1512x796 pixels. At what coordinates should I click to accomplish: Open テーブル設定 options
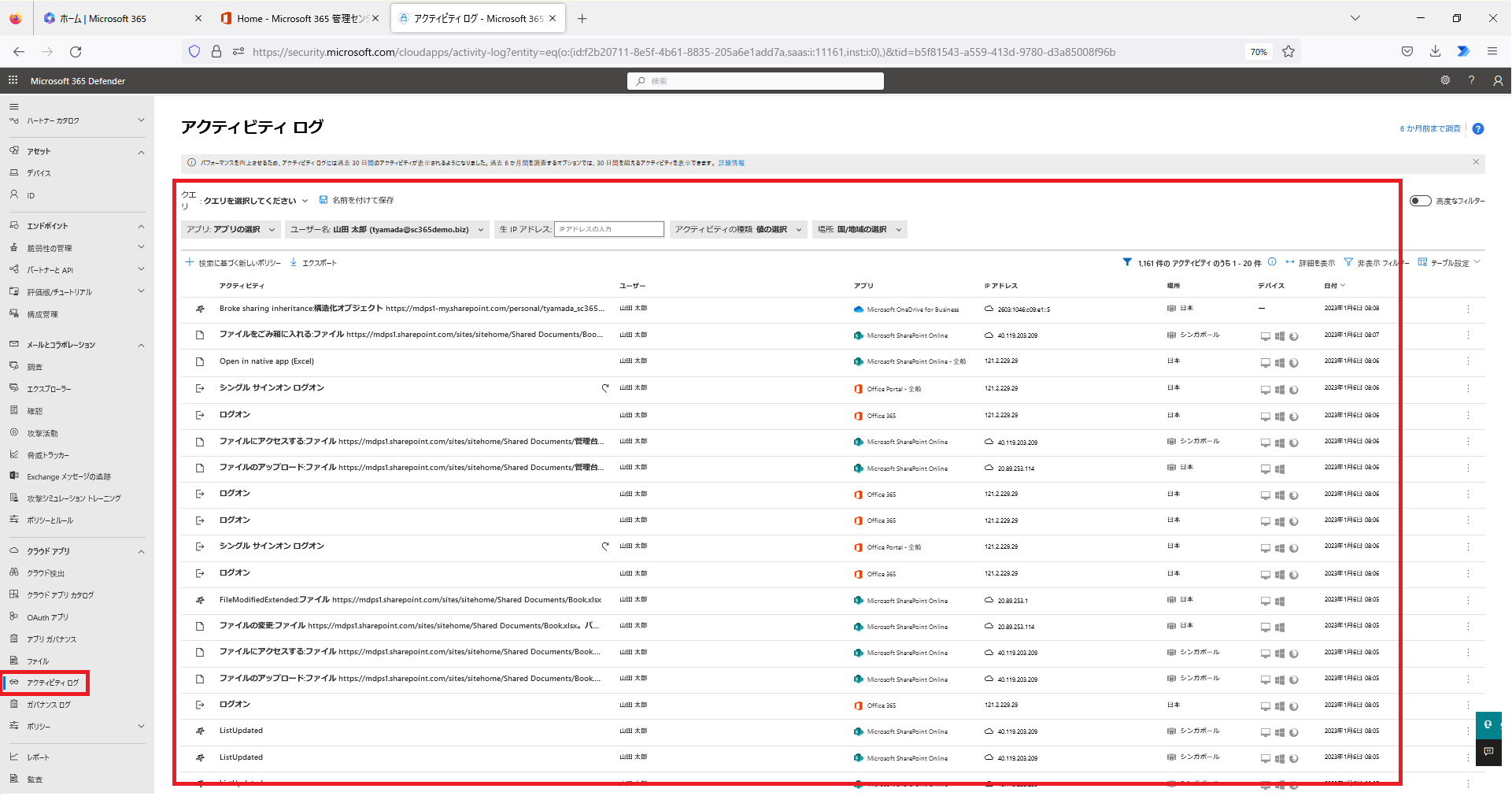point(1449,263)
